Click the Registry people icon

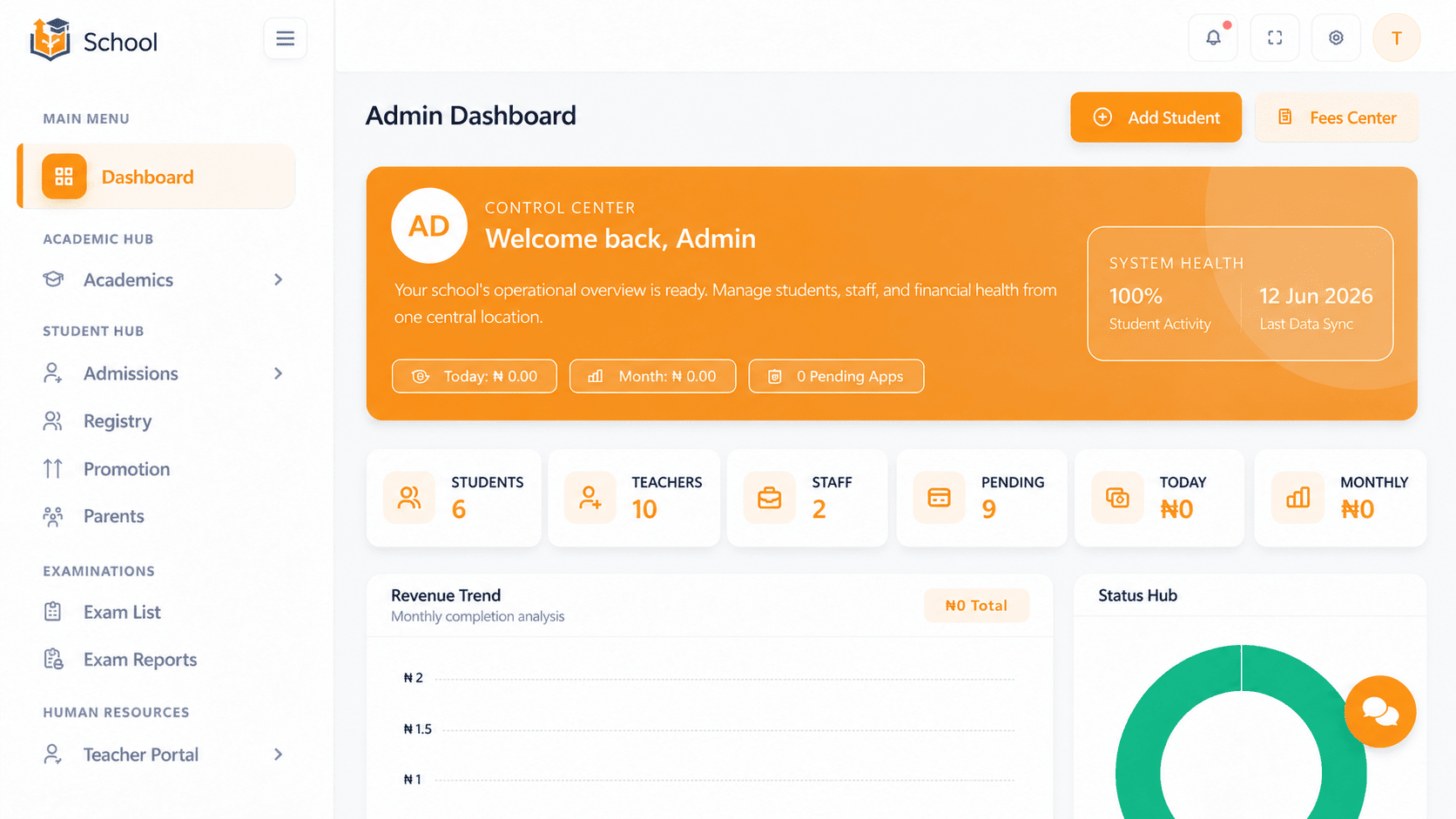click(53, 421)
